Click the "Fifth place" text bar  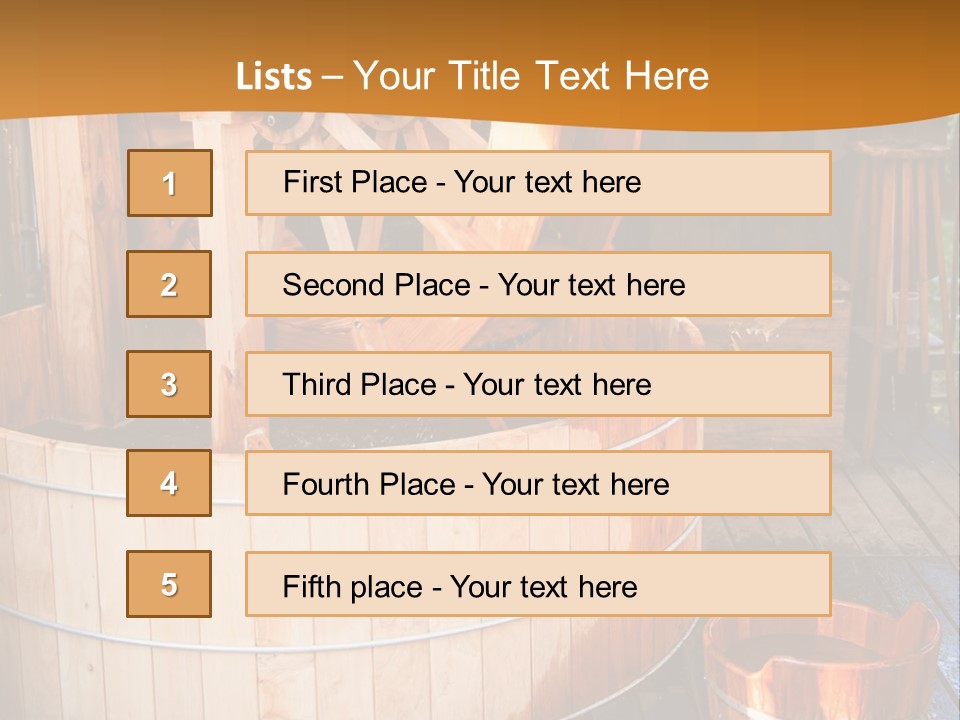pos(538,584)
